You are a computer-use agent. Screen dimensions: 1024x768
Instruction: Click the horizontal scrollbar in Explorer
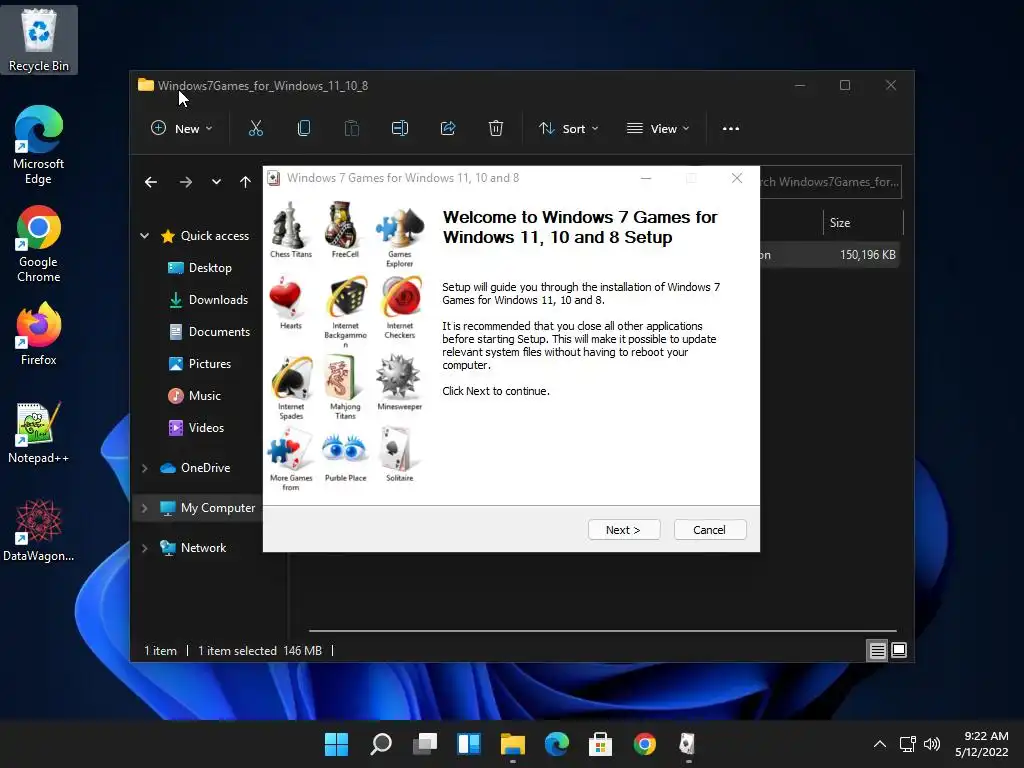click(602, 631)
